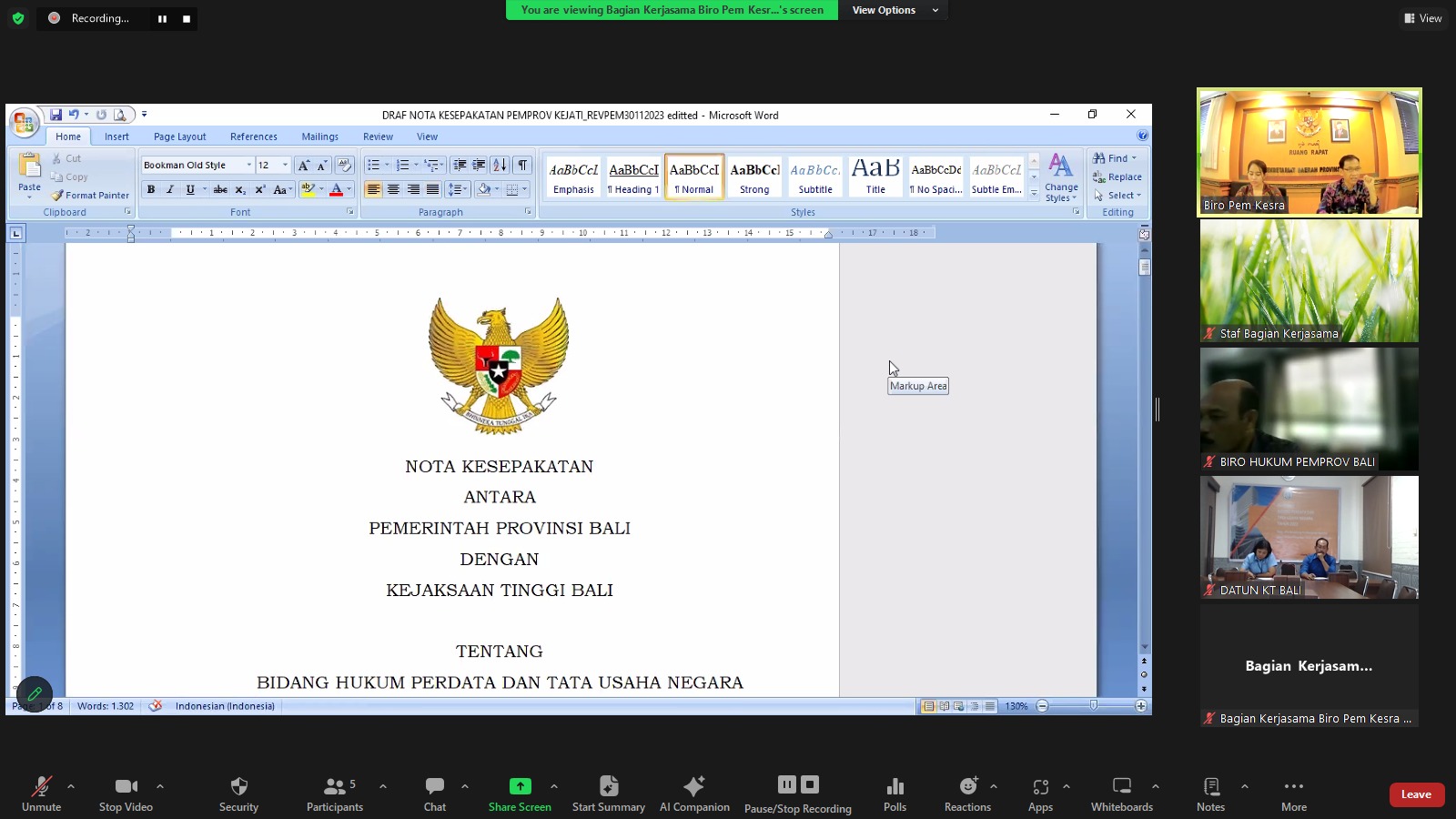Click the zoom slider in Word's status bar
The width and height of the screenshot is (1456, 819).
[1093, 706]
